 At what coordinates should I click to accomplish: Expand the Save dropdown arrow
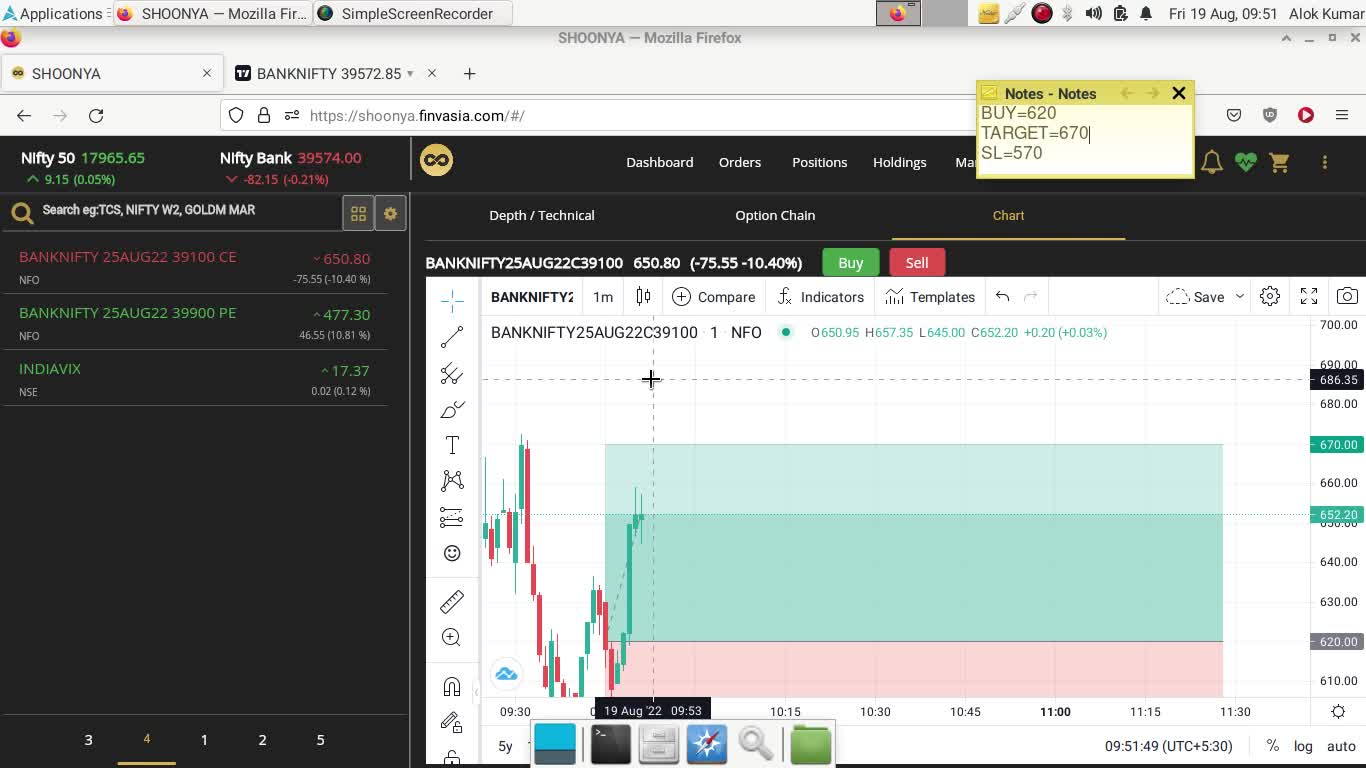click(1240, 297)
